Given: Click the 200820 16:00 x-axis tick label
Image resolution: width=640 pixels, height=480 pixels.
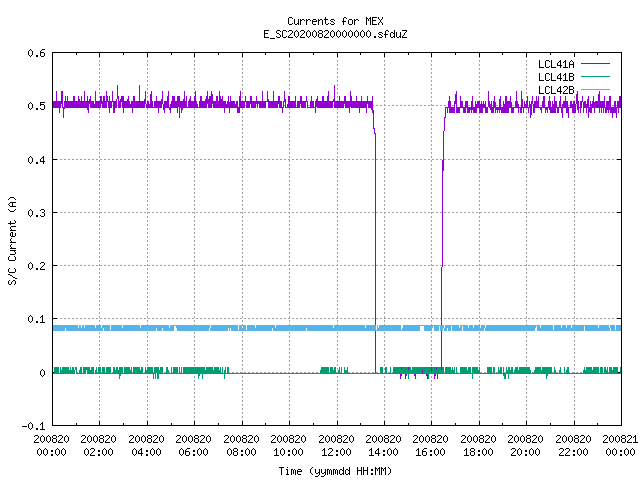Looking at the screenshot, I should pos(430,446).
